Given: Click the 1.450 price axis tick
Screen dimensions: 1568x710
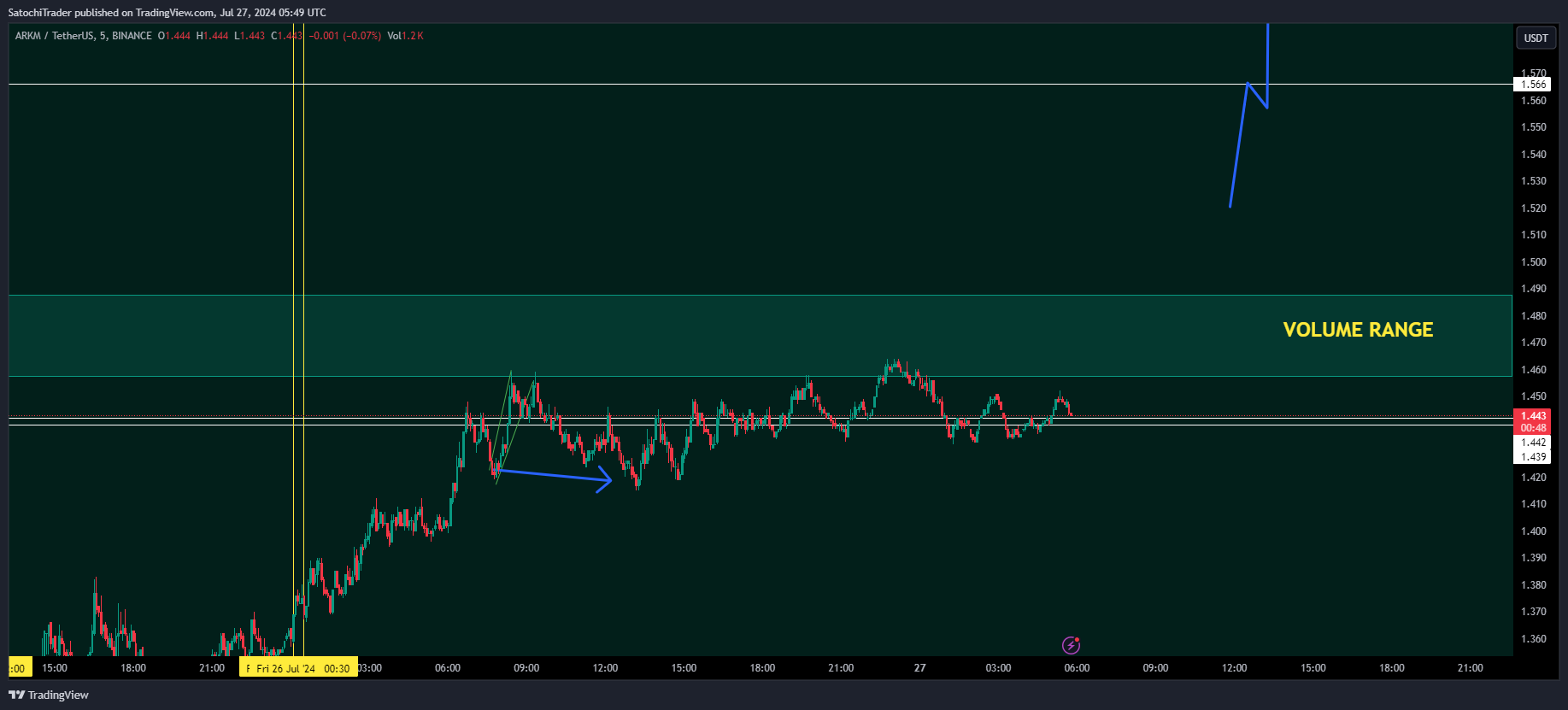Looking at the screenshot, I should pos(1533,396).
